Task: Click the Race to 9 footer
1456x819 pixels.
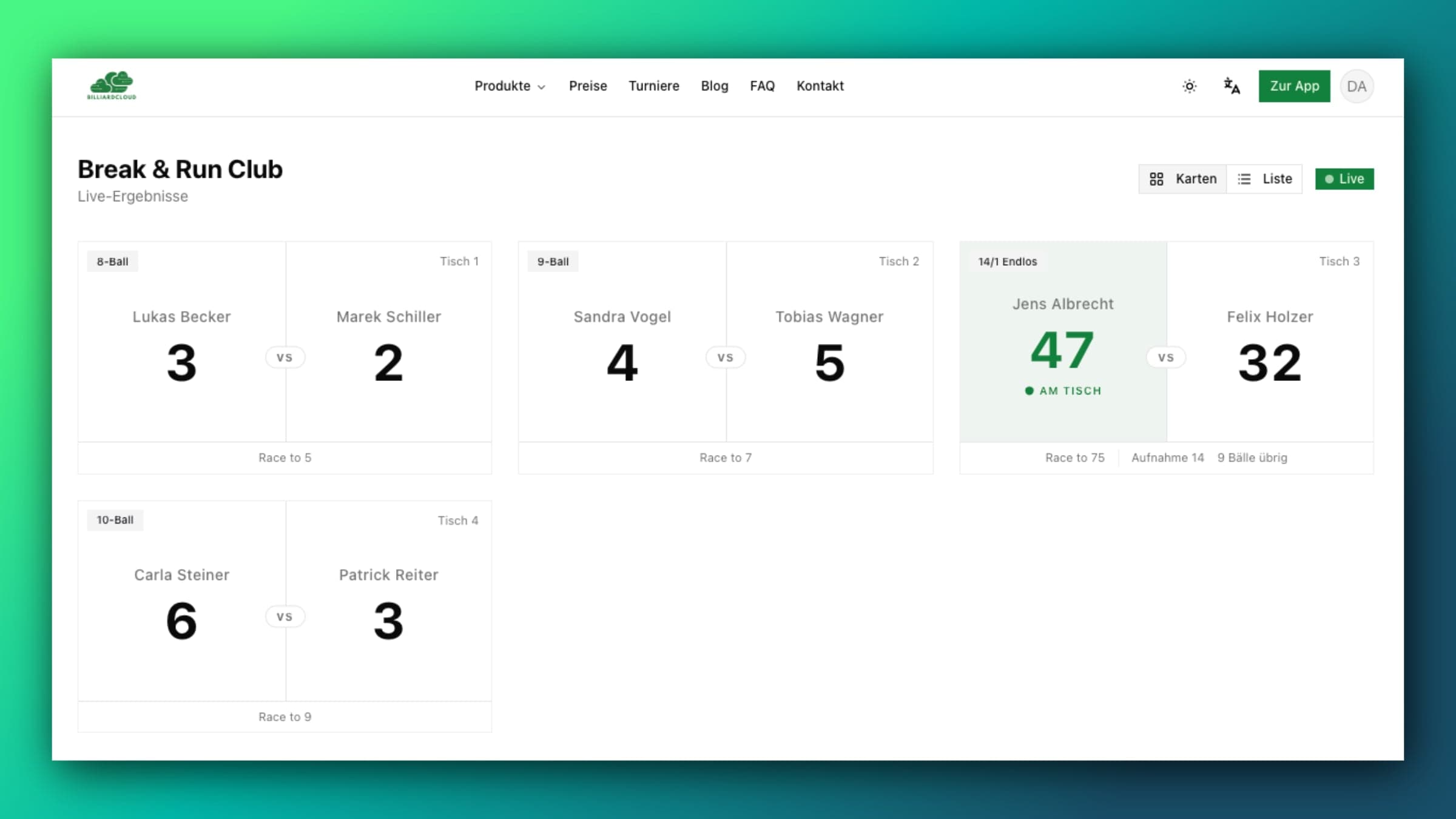Action: (x=285, y=717)
